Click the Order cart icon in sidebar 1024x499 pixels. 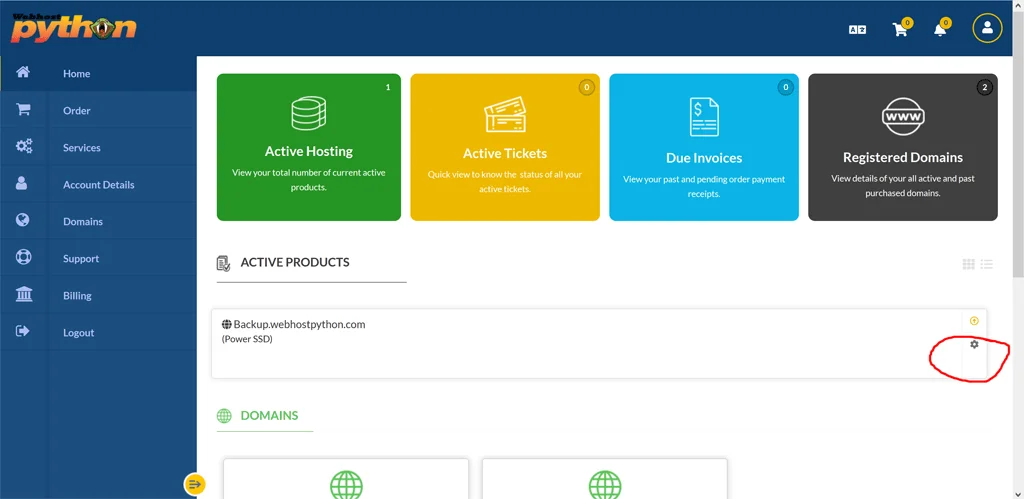coord(23,110)
